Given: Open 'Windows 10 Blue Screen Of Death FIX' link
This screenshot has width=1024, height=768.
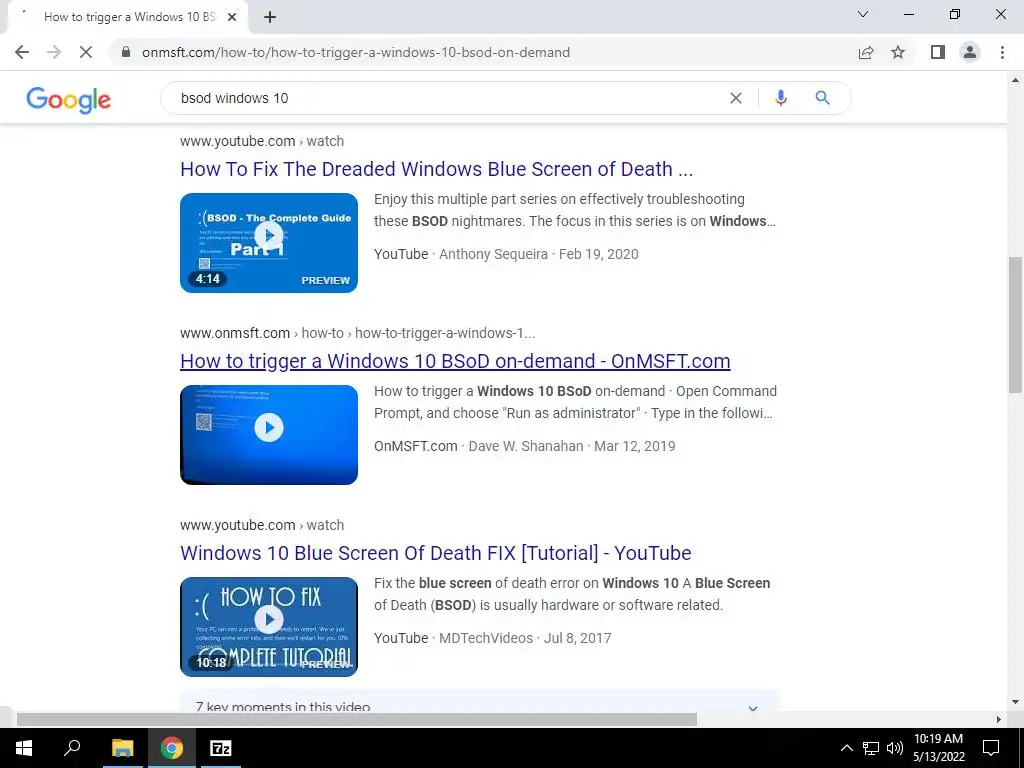Looking at the screenshot, I should pyautogui.click(x=436, y=553).
